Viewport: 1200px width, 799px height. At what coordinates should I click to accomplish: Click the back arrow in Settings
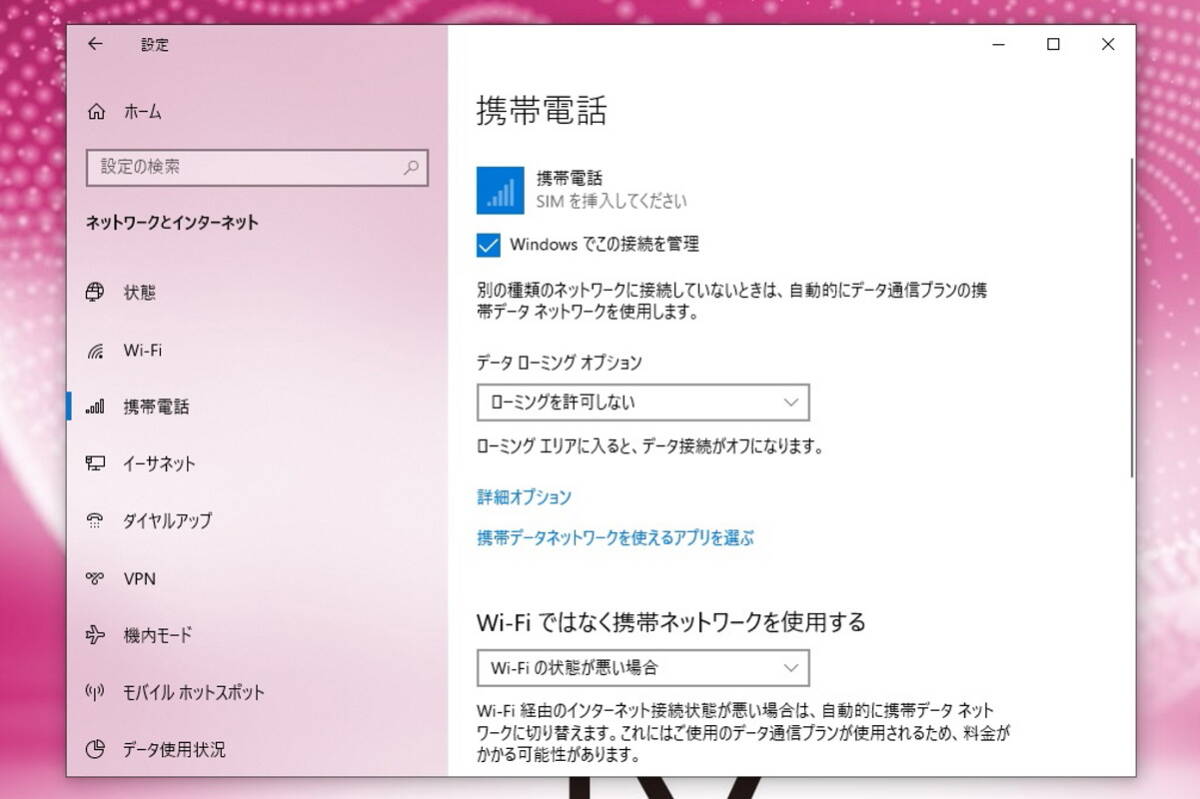[95, 44]
